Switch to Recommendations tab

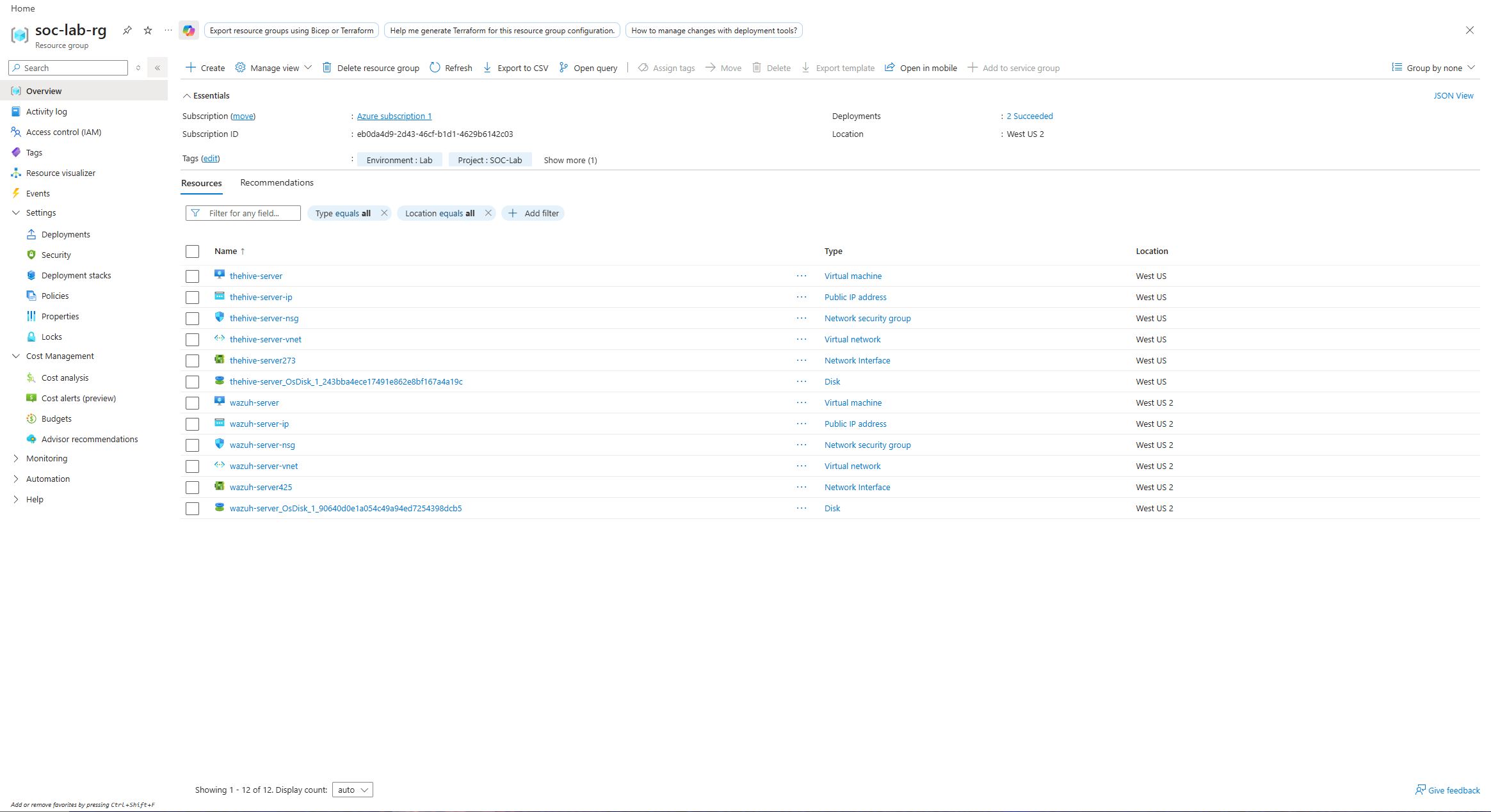pyautogui.click(x=277, y=182)
